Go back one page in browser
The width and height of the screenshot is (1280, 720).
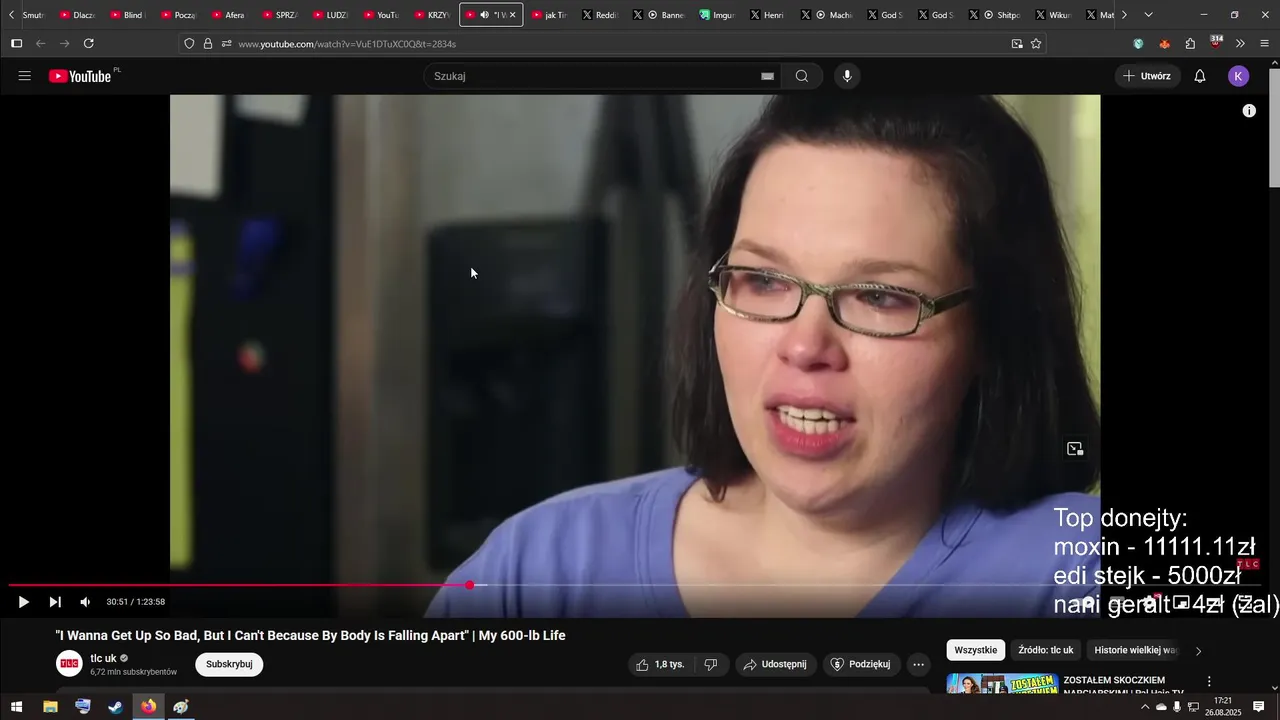pyautogui.click(x=40, y=44)
